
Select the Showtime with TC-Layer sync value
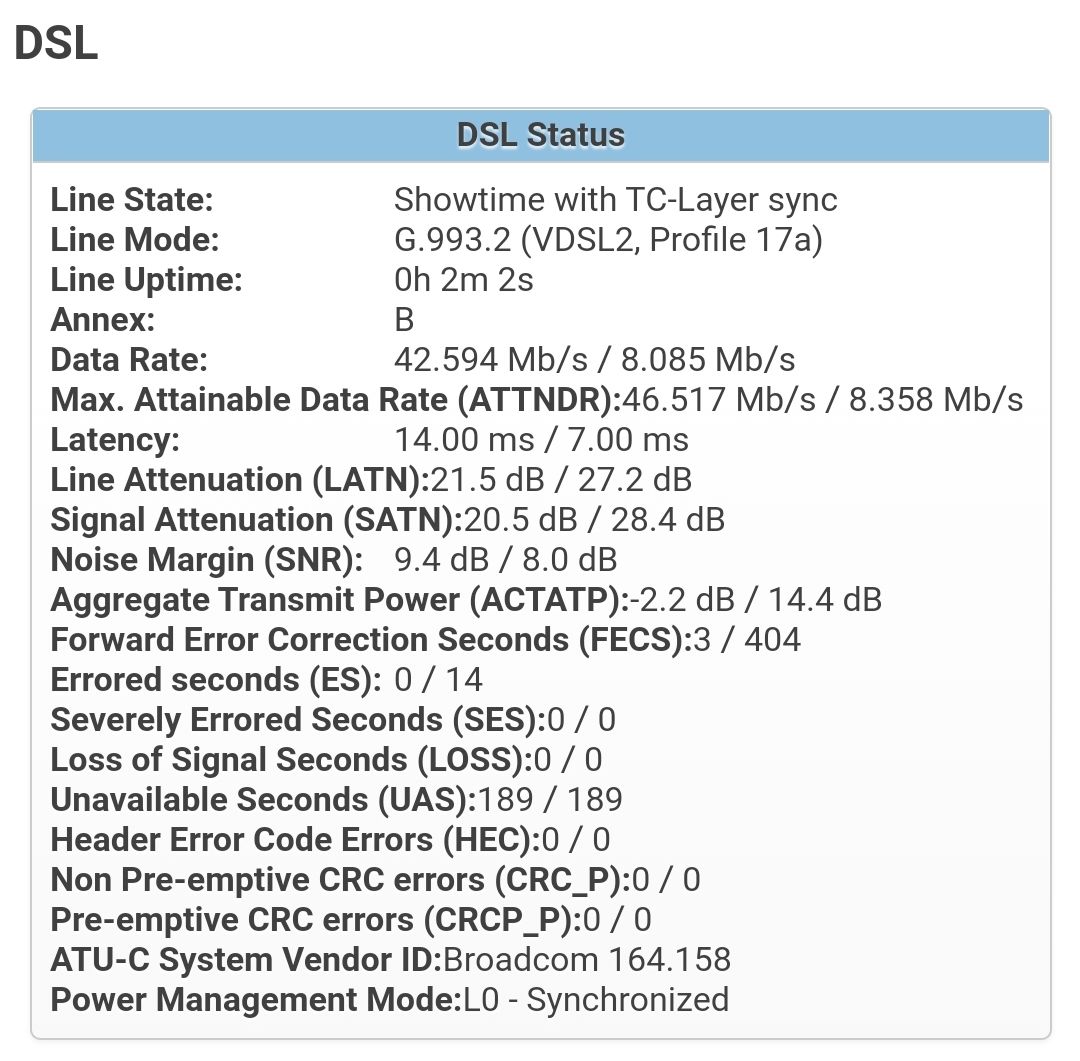(615, 200)
